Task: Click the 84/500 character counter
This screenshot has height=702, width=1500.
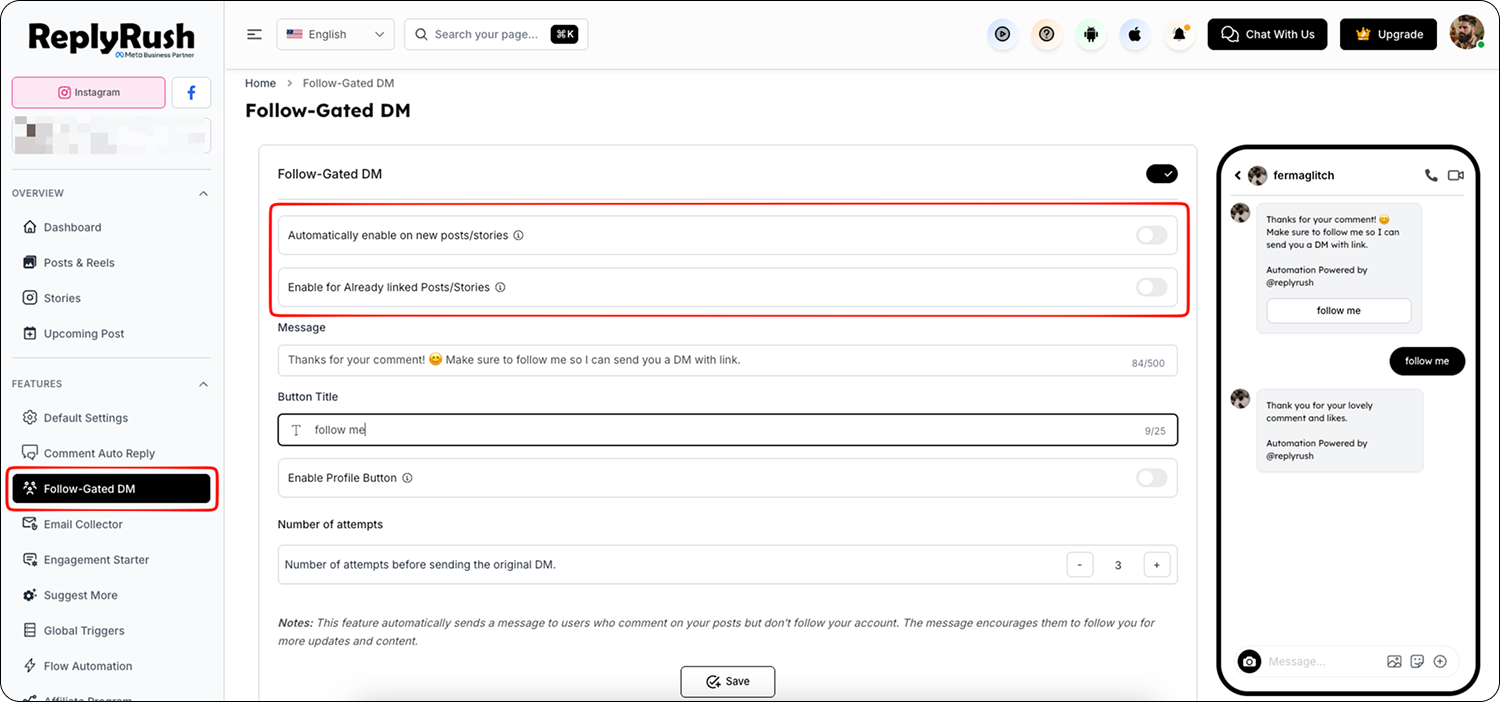Action: point(1150,363)
